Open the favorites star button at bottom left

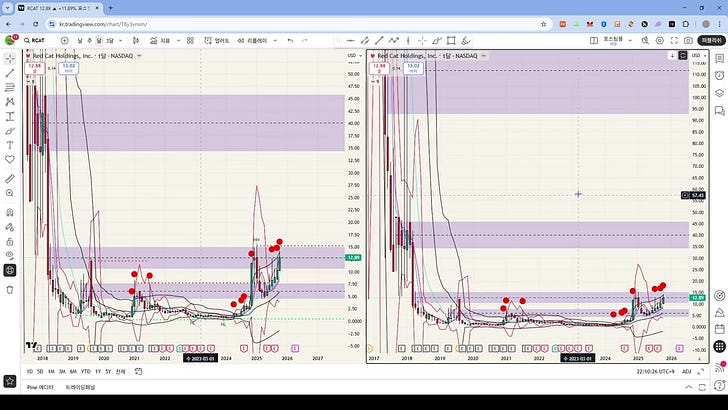pyautogui.click(x=10, y=382)
